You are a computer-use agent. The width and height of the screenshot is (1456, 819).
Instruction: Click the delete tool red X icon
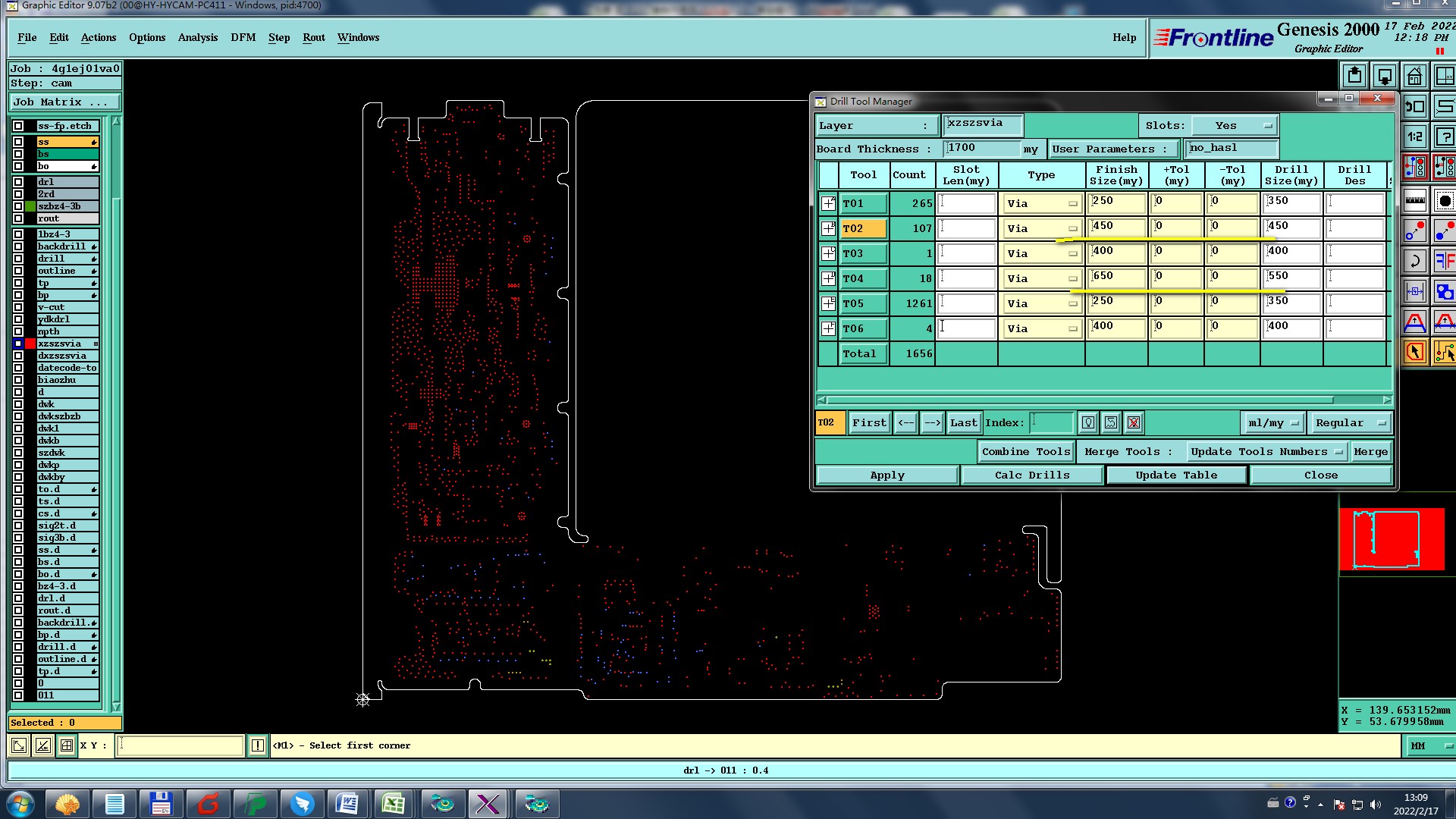click(1134, 423)
